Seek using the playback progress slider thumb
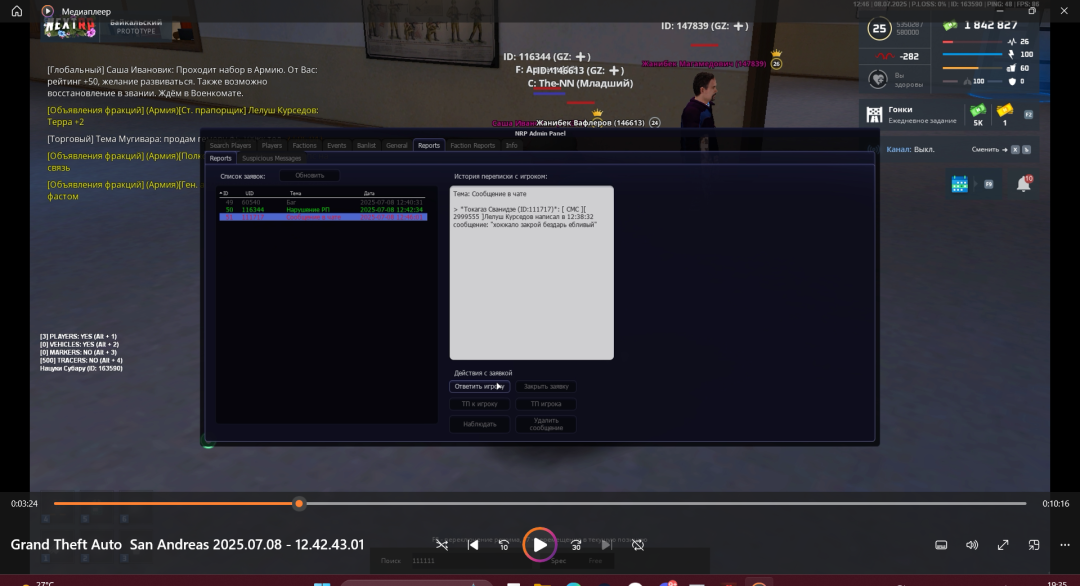1080x586 pixels. tap(299, 503)
